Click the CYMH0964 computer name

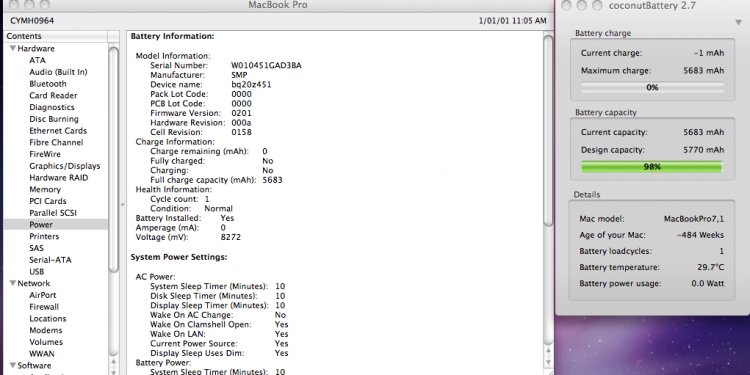(x=32, y=21)
